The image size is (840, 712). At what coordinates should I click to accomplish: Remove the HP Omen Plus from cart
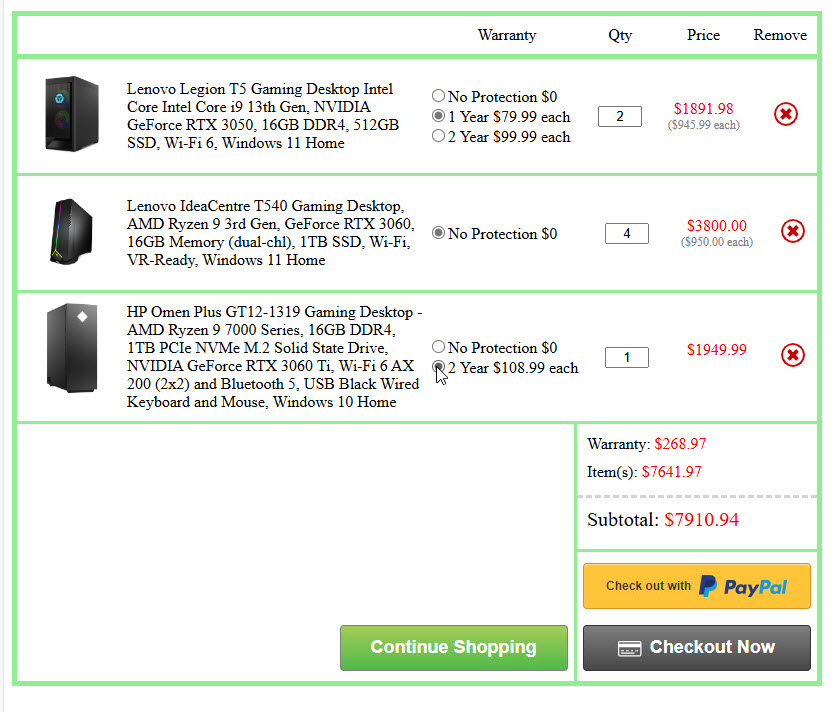792,355
